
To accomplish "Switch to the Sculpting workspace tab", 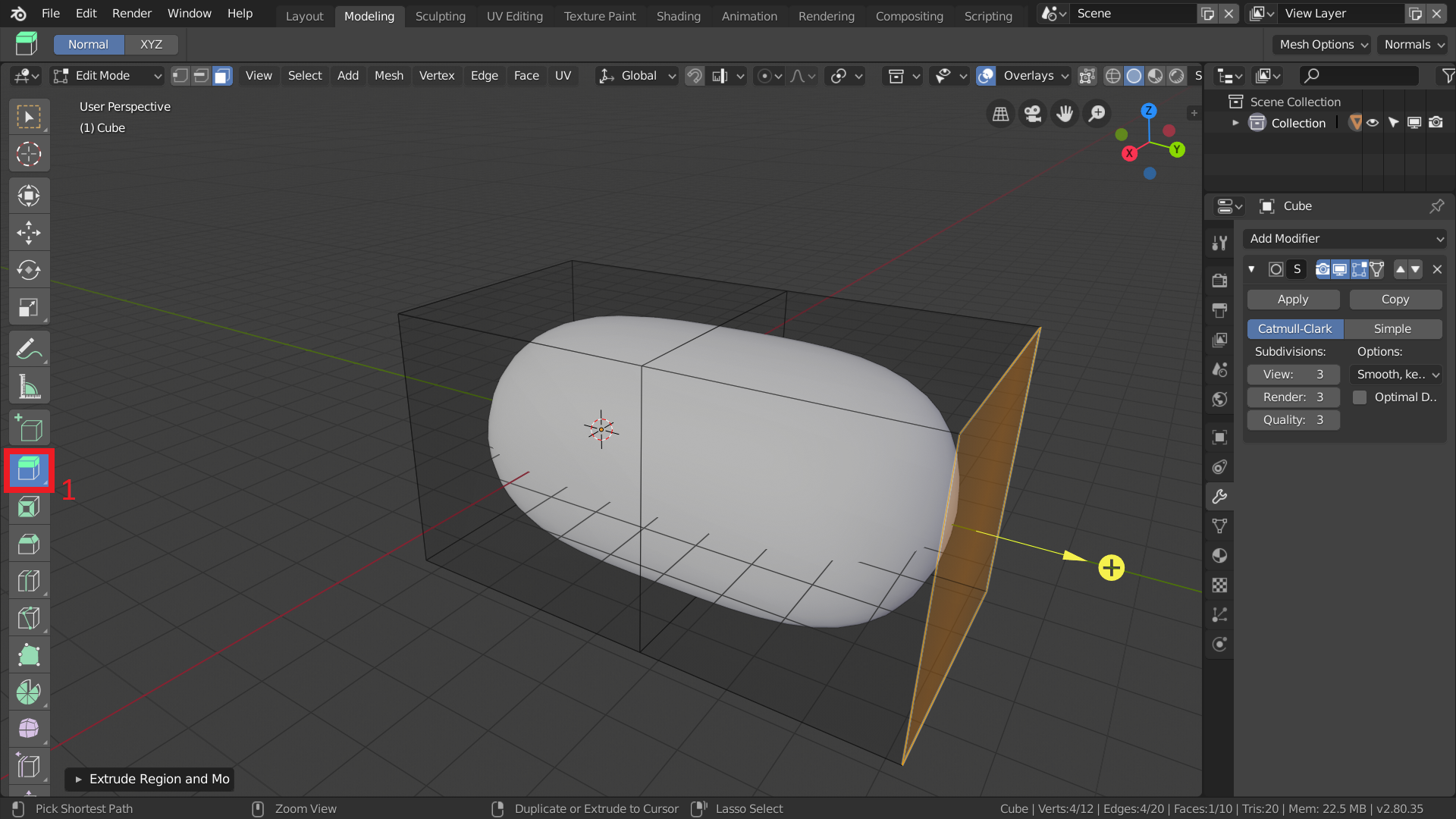I will pos(441,16).
